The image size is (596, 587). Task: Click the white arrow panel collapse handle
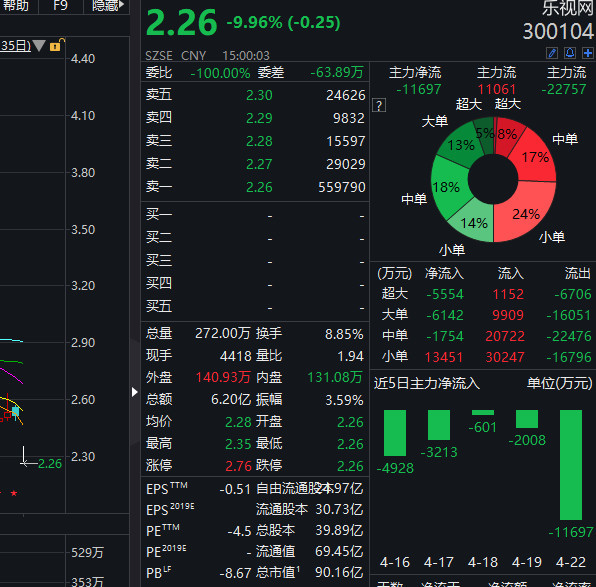tap(134, 392)
